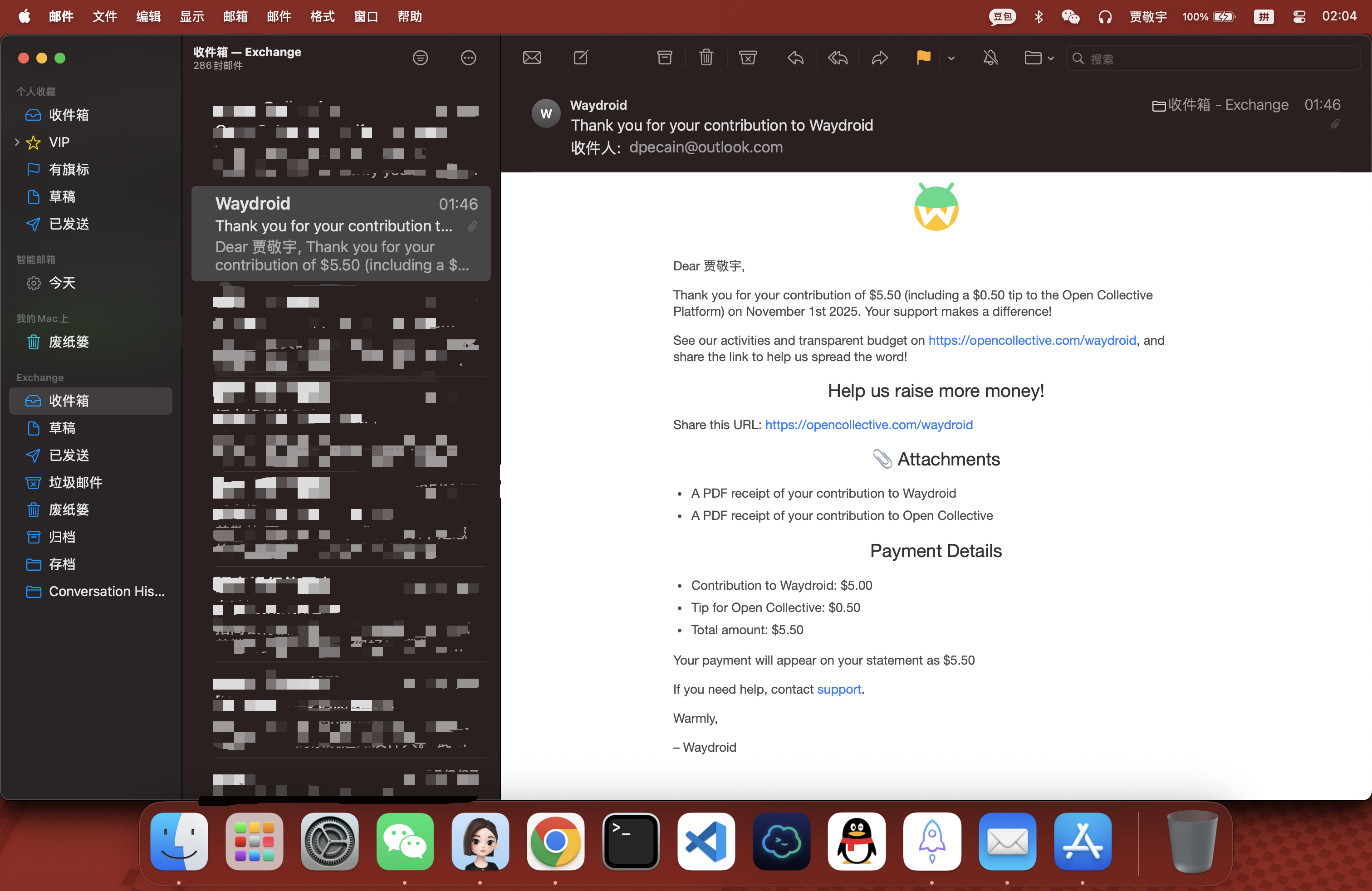Viewport: 1372px width, 891px height.
Task: Open the 显示 menu
Action: pos(191,16)
